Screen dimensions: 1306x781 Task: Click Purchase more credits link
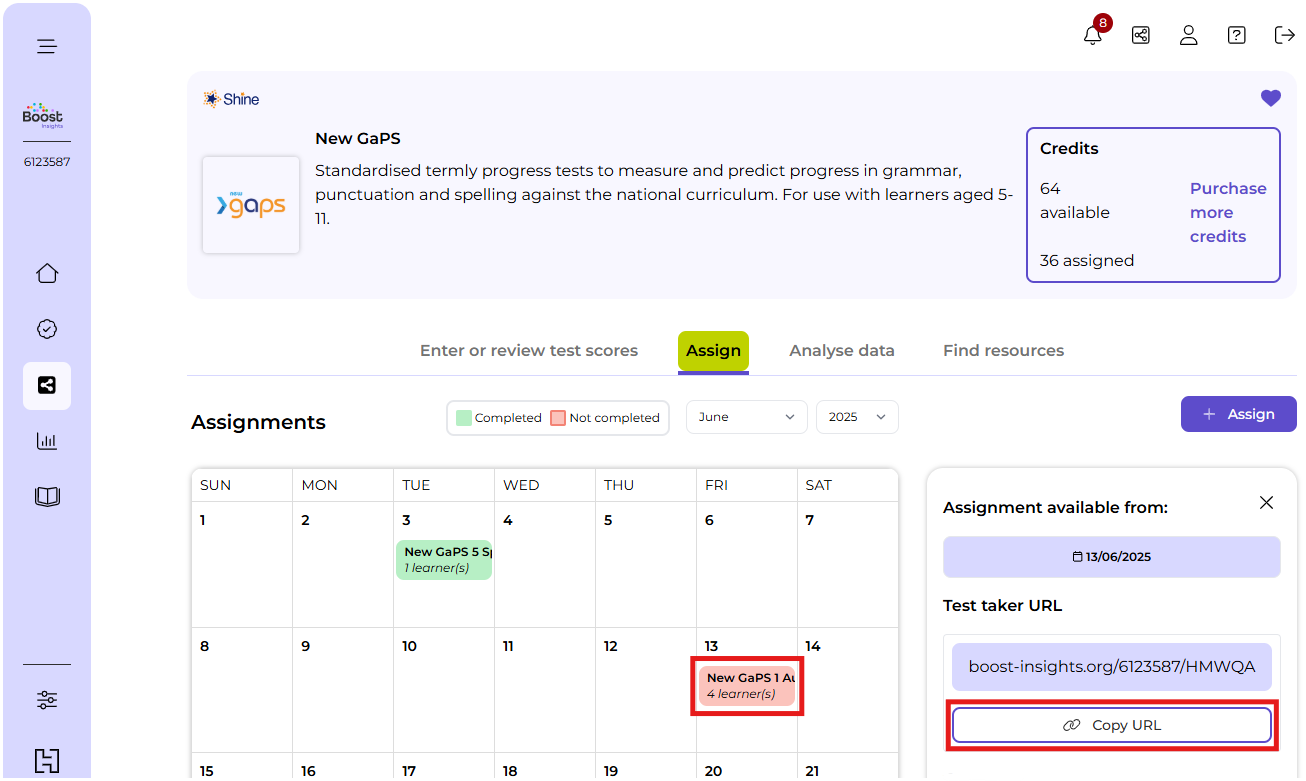(1227, 212)
